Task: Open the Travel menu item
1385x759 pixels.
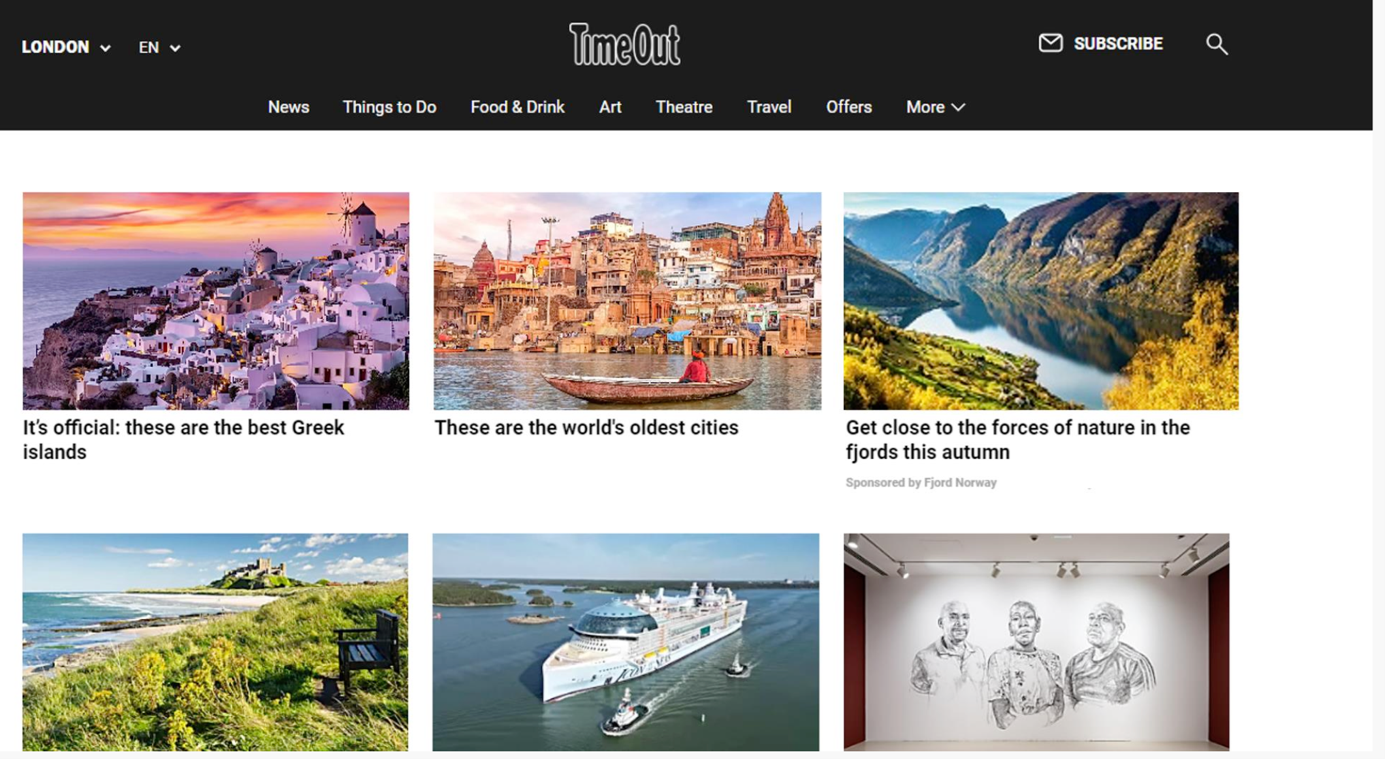Action: click(x=769, y=107)
